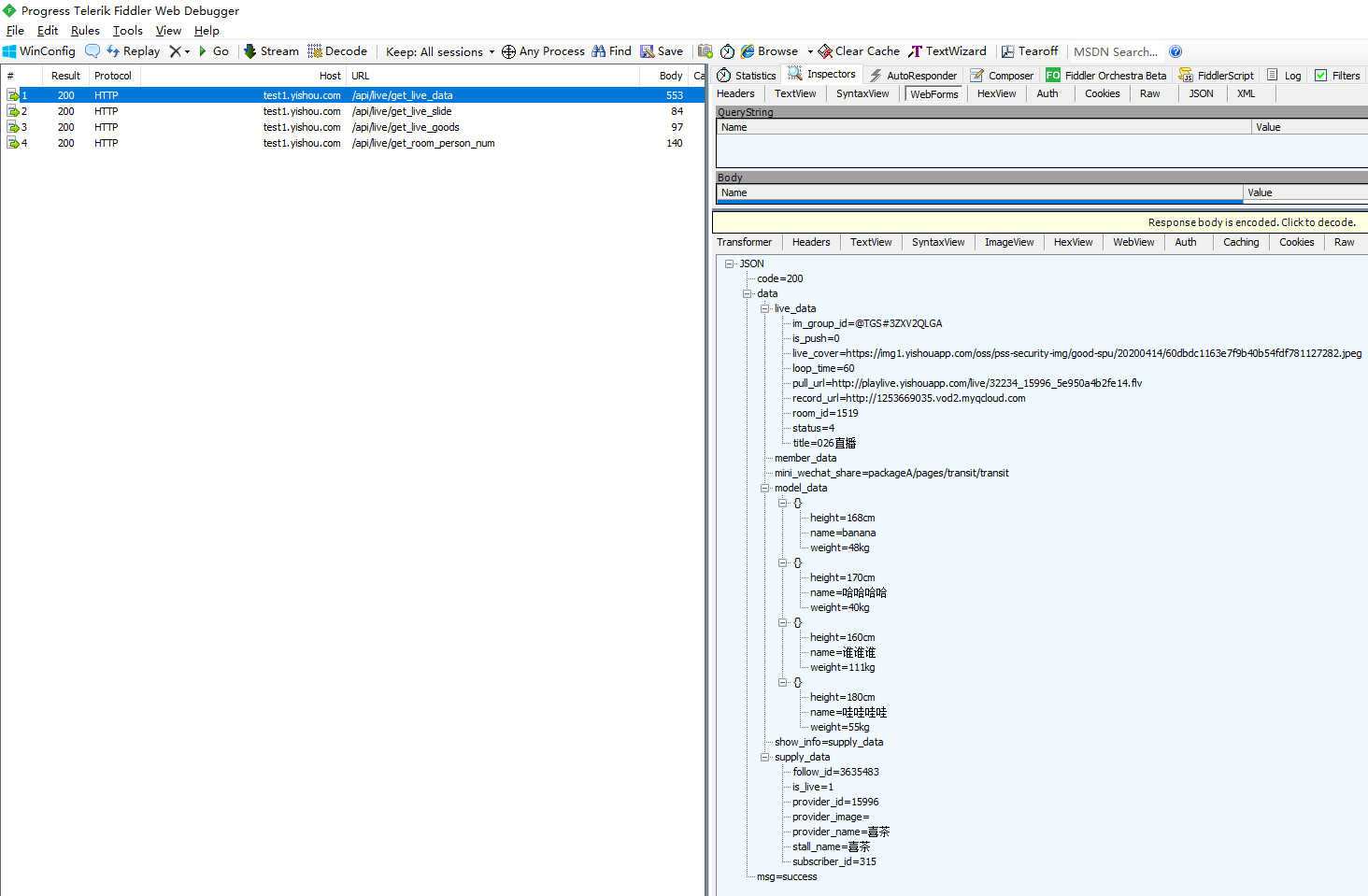Click Clear Cache in toolbar
The height and width of the screenshot is (896, 1368).
[x=859, y=51]
